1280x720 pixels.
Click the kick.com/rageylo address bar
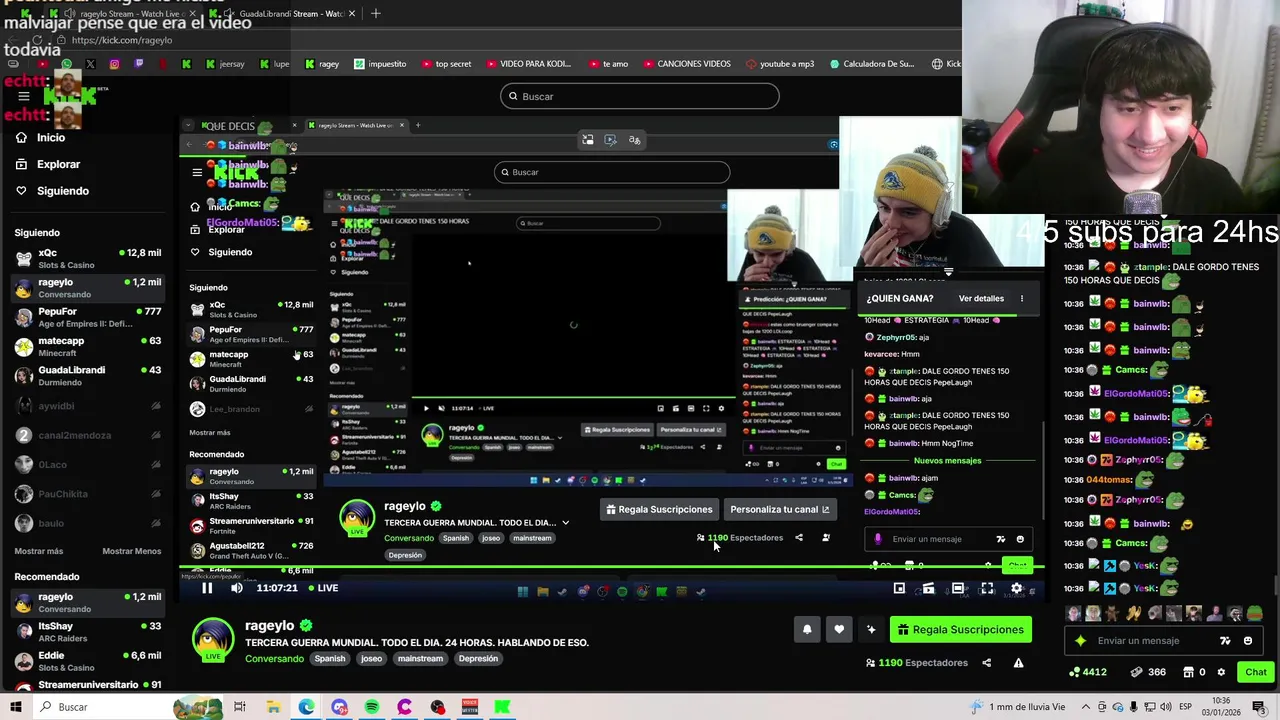pyautogui.click(x=122, y=40)
